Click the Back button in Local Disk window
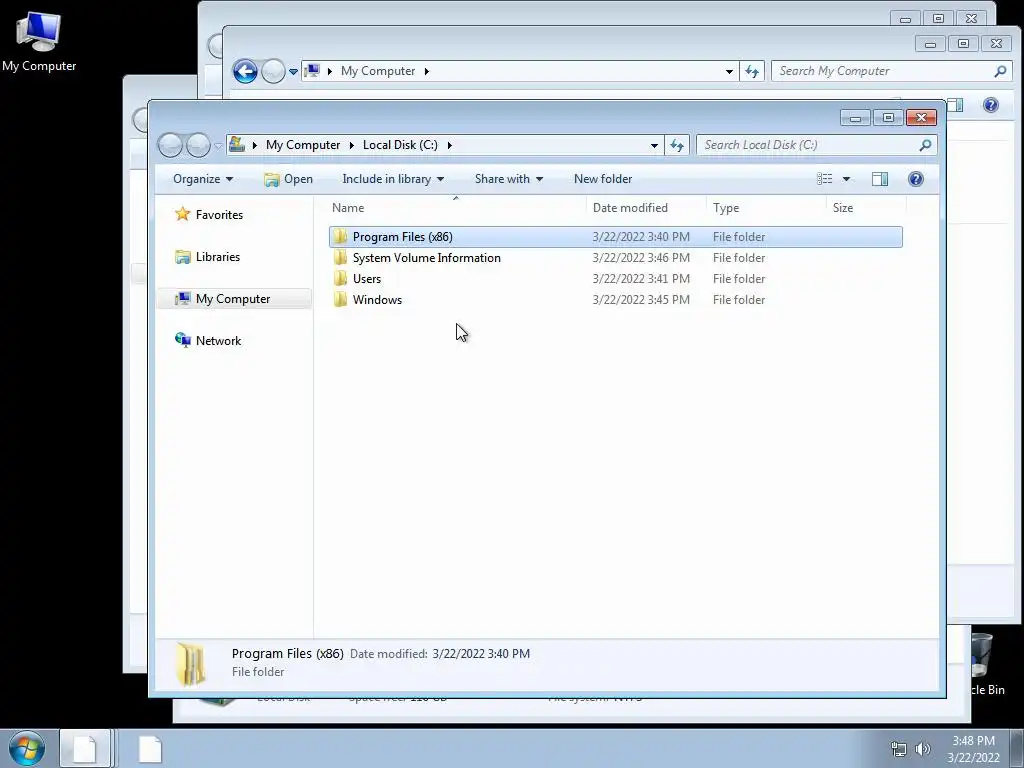The width and height of the screenshot is (1024, 768). 170,145
